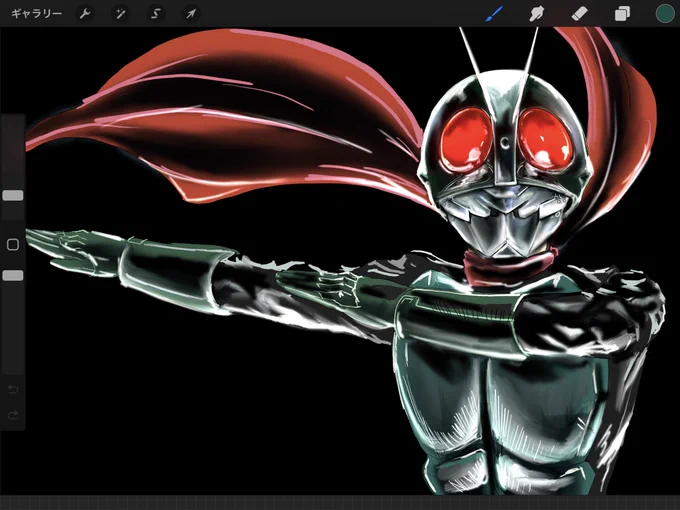Open the Adjustments magic wand menu
This screenshot has width=680, height=510.
[120, 14]
